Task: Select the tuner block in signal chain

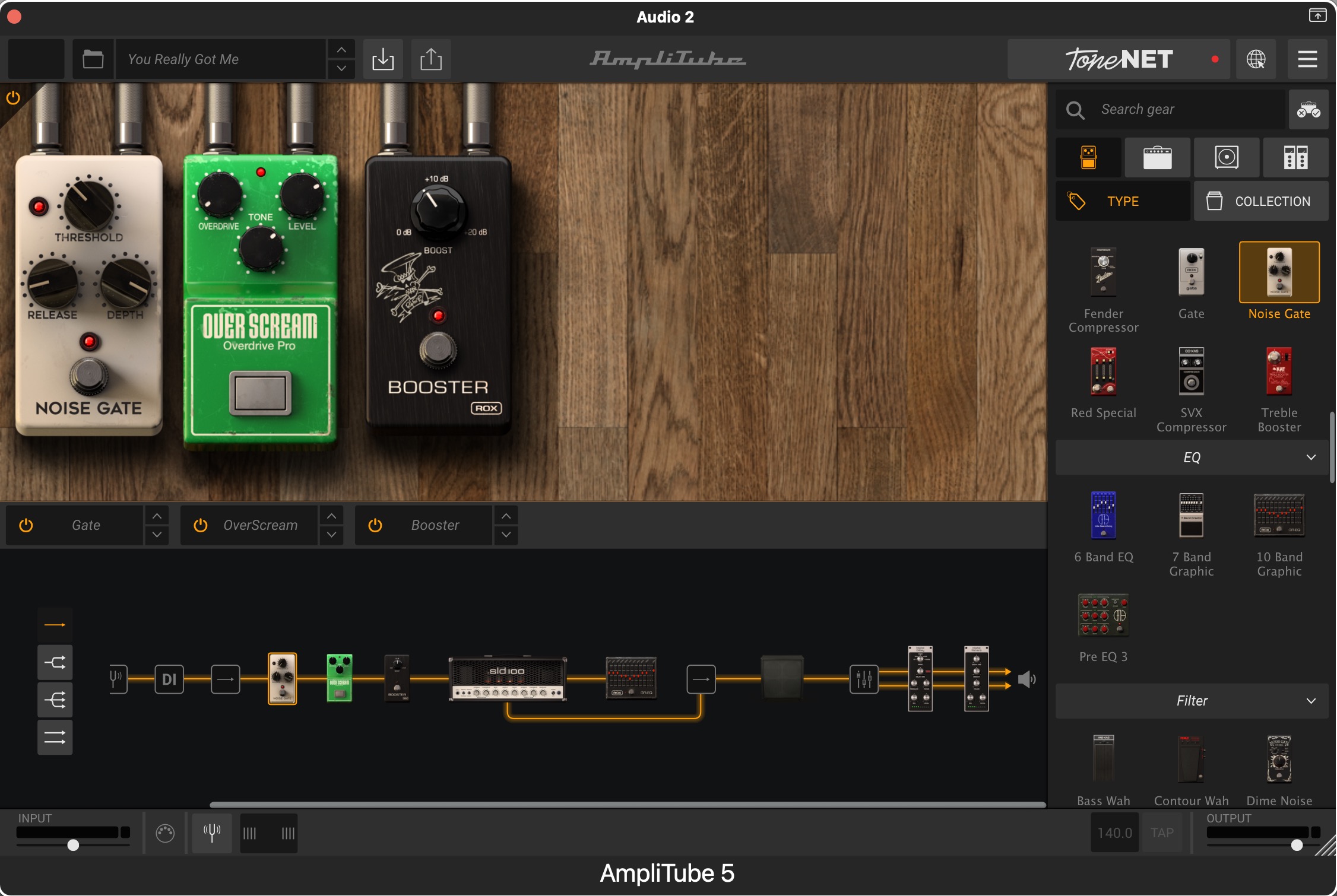Action: point(118,679)
